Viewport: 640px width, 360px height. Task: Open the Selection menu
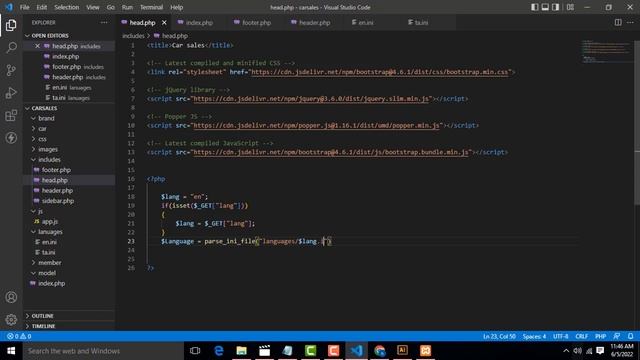tap(67, 7)
